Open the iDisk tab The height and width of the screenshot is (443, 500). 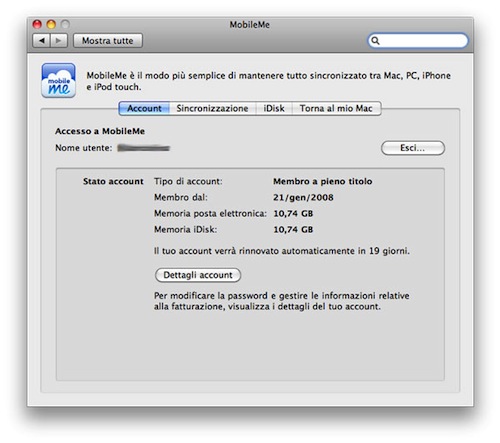[x=274, y=108]
